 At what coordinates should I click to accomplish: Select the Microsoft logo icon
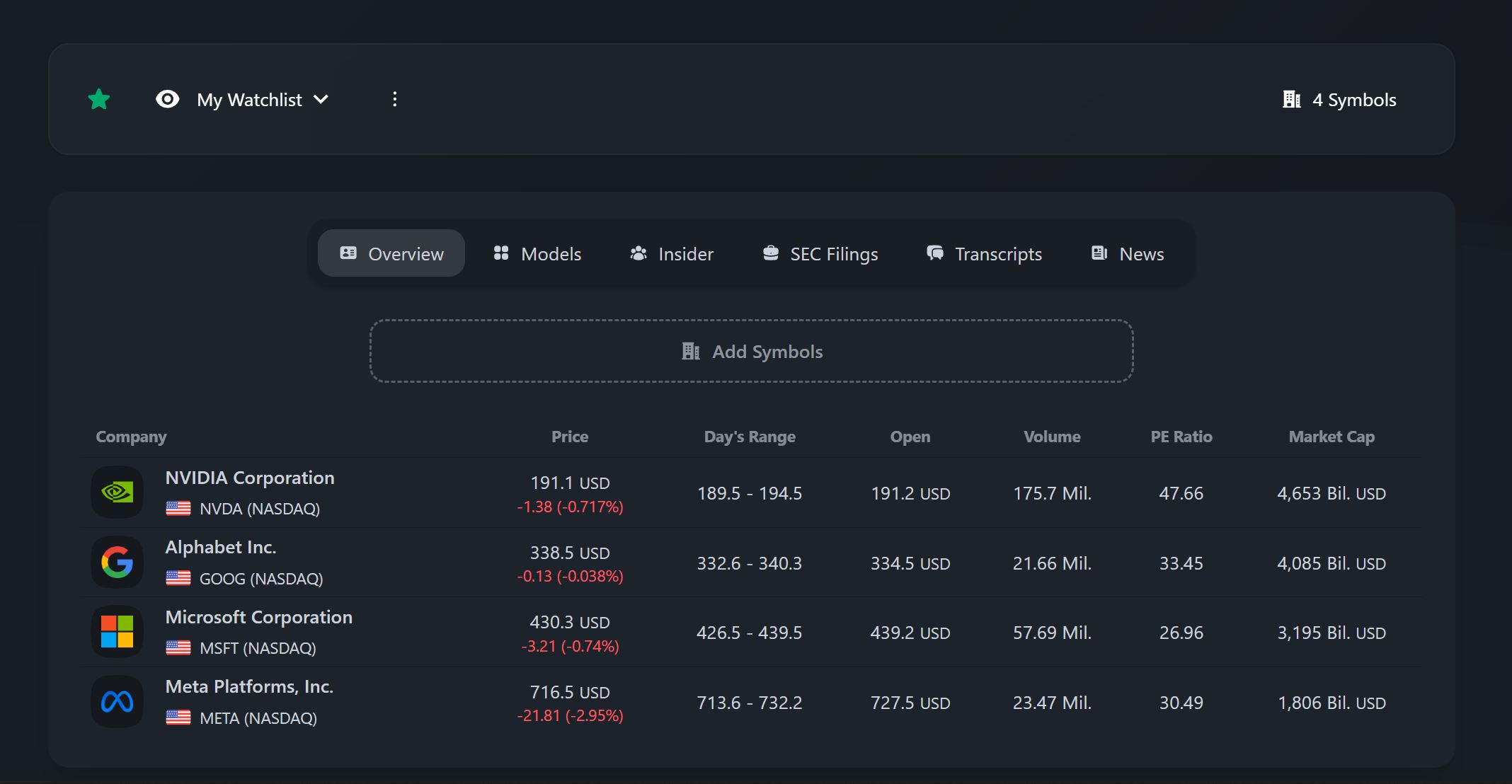click(x=117, y=631)
